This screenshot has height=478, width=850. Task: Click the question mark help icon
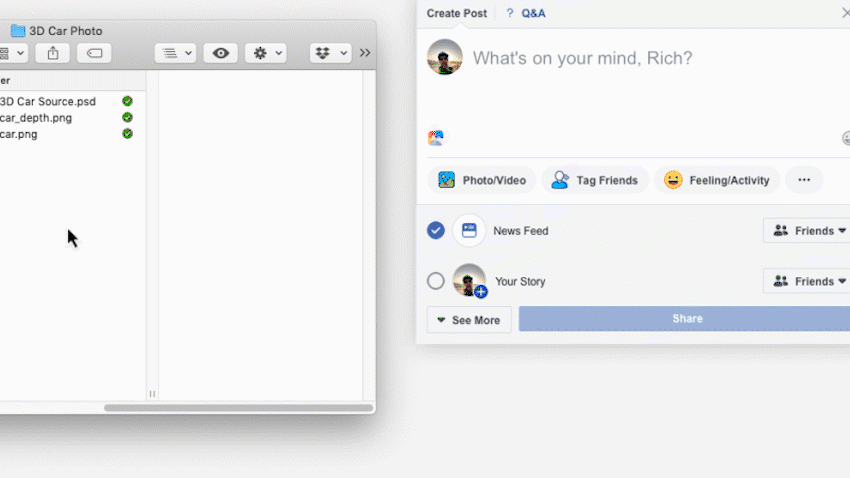click(x=510, y=14)
